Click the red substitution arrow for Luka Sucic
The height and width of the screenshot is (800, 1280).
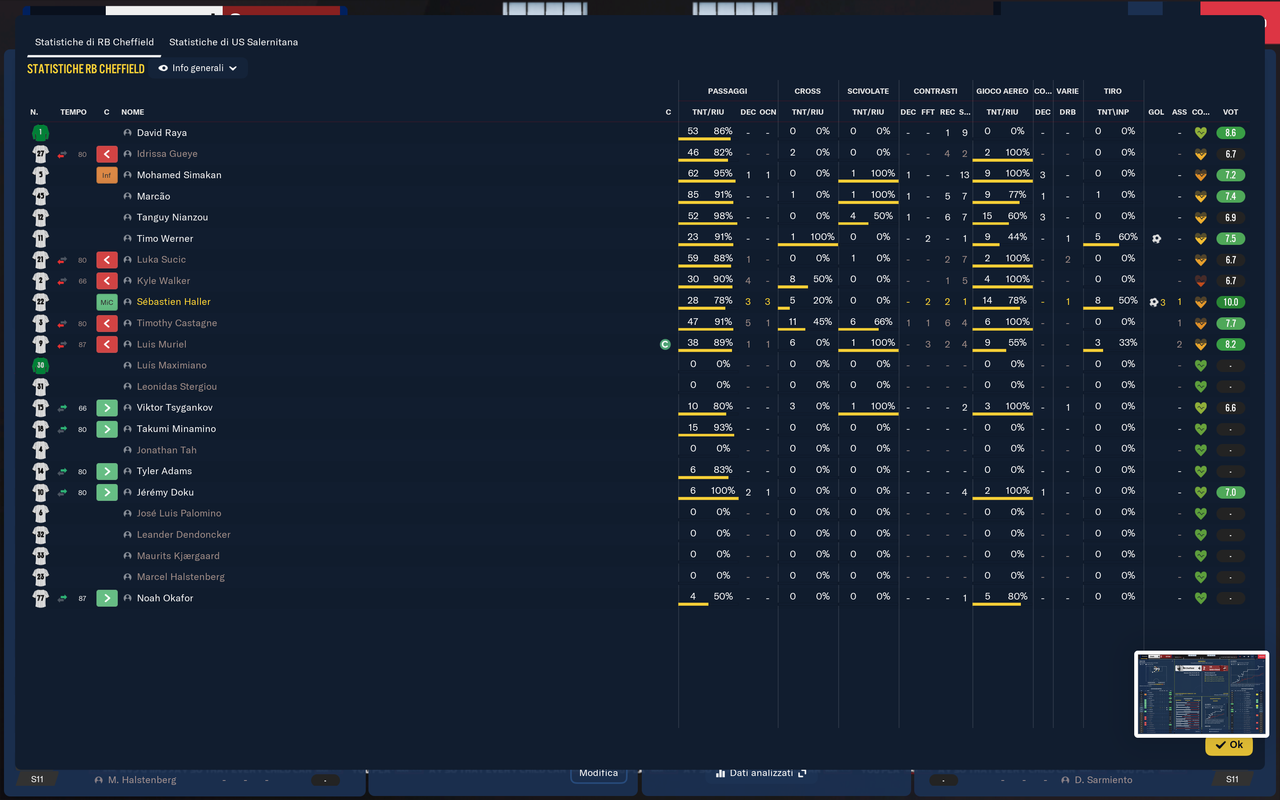(x=107, y=260)
